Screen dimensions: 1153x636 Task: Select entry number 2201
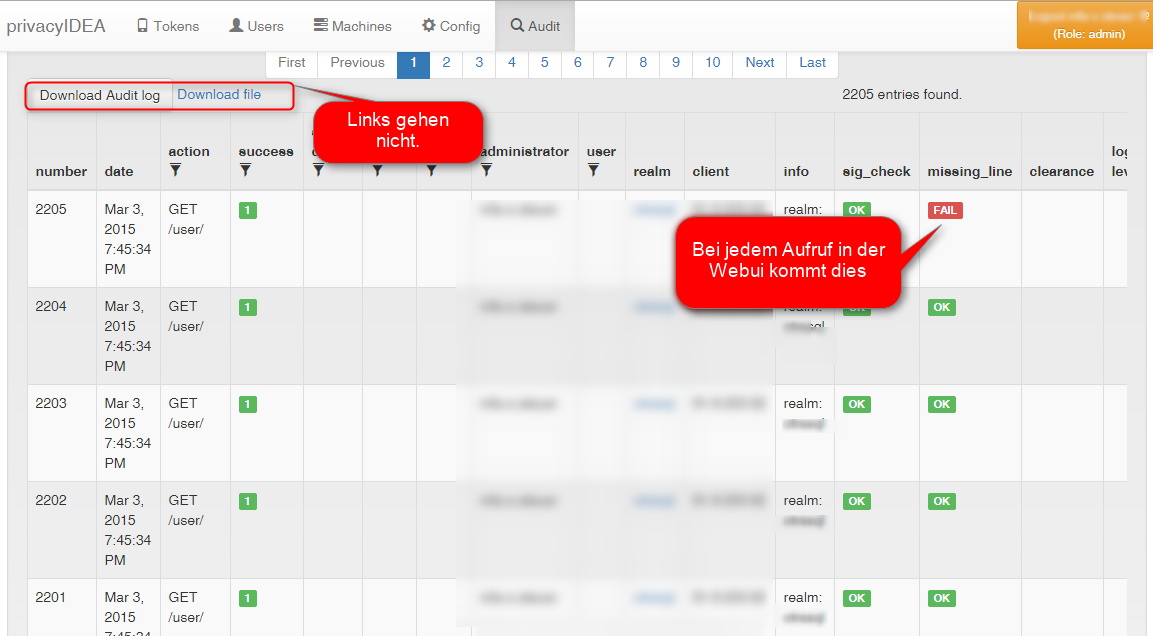click(x=51, y=598)
